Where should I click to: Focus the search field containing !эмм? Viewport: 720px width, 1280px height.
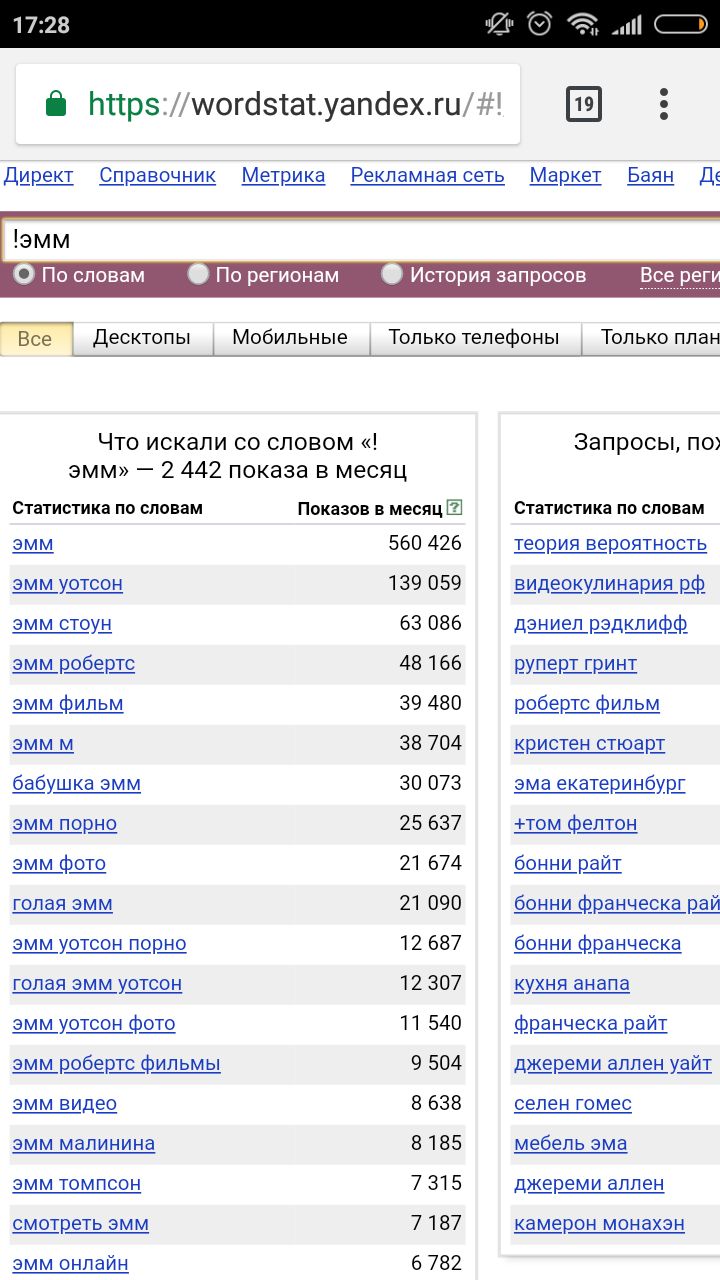coord(360,241)
